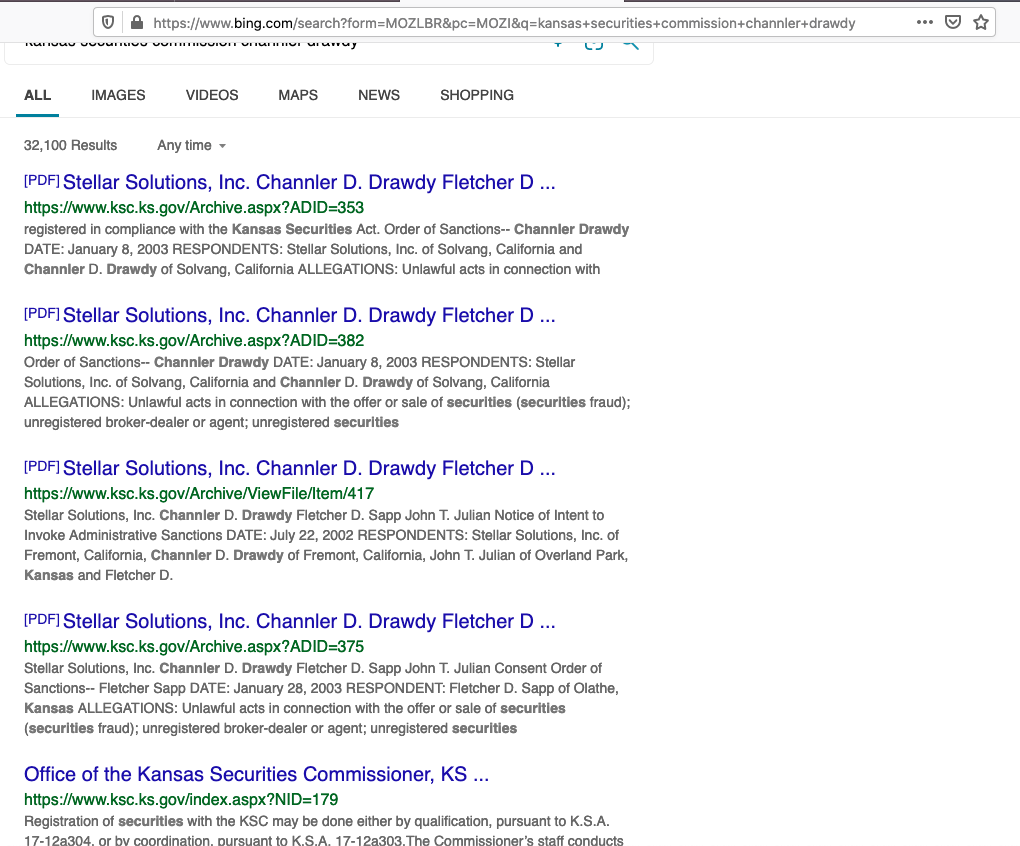Open the Stellar Solutions result above the ADID=353 URL
The image size is (1020, 846).
pyautogui.click(x=309, y=182)
